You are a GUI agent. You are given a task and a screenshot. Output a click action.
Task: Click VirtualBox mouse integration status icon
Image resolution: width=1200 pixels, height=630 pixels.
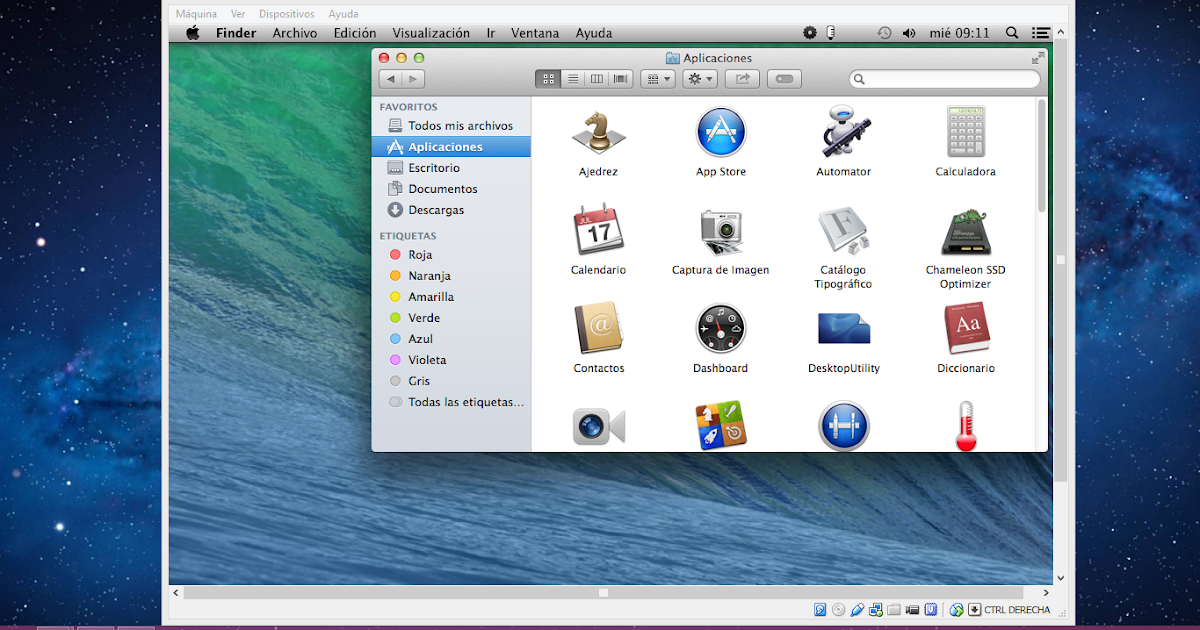coord(957,610)
